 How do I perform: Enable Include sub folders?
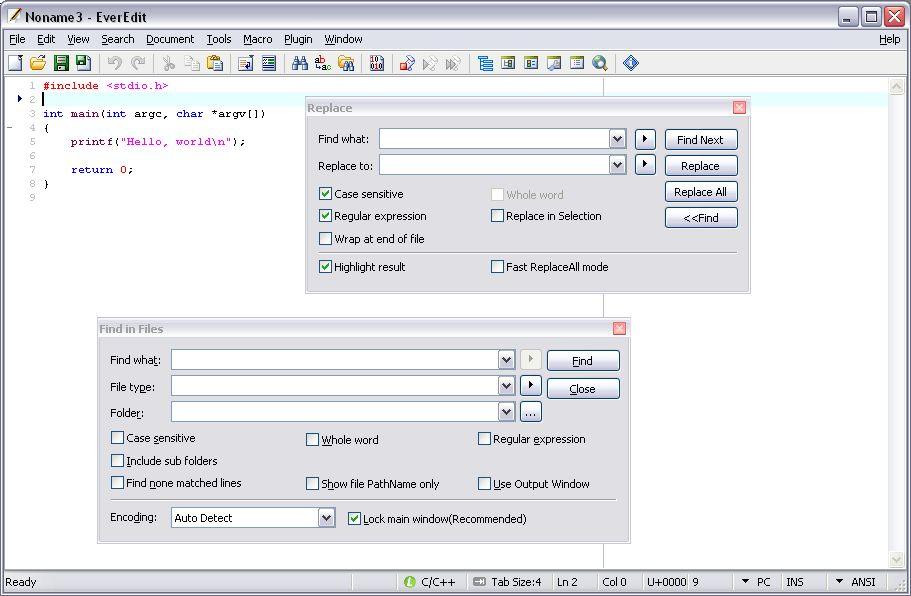[117, 461]
